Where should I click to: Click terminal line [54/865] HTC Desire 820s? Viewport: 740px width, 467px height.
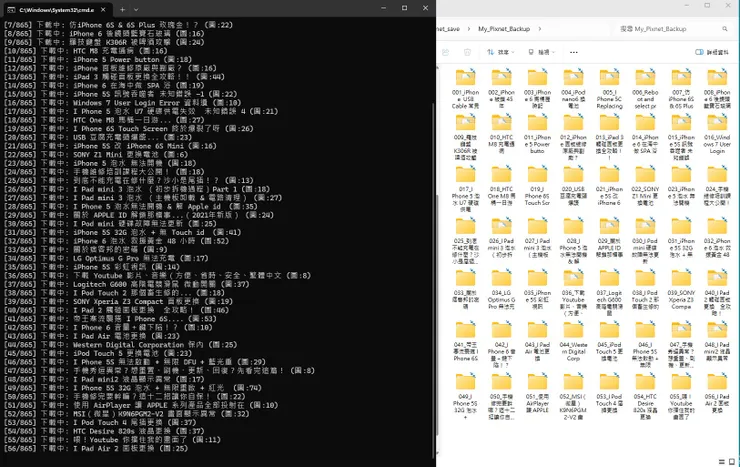(104, 431)
